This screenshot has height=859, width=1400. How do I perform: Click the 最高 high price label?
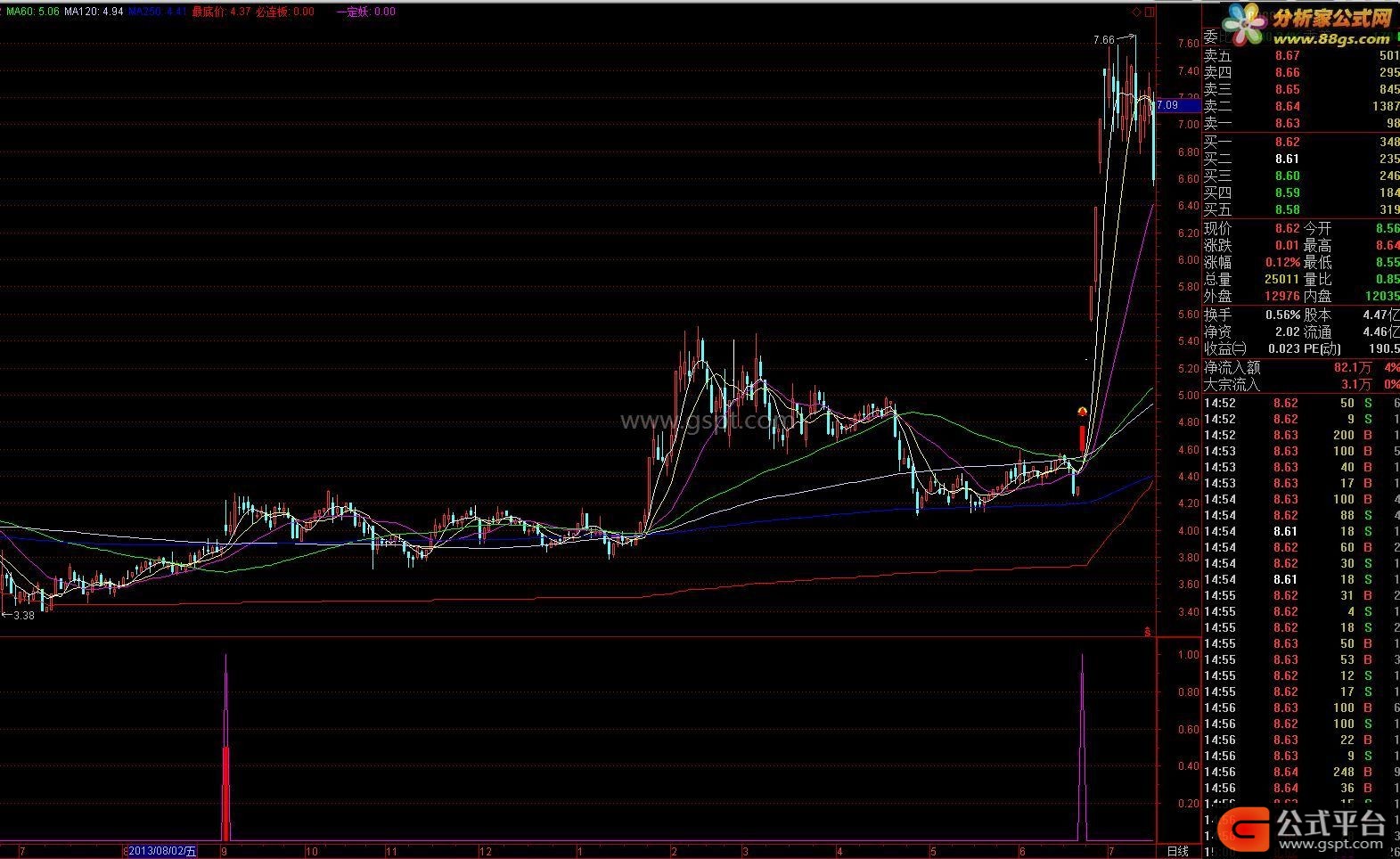1317,245
